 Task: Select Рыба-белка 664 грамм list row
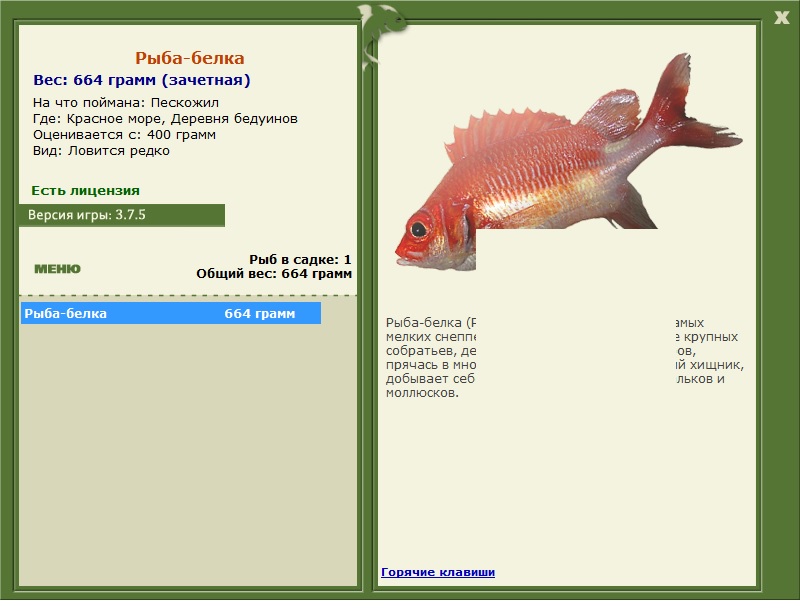coord(171,313)
